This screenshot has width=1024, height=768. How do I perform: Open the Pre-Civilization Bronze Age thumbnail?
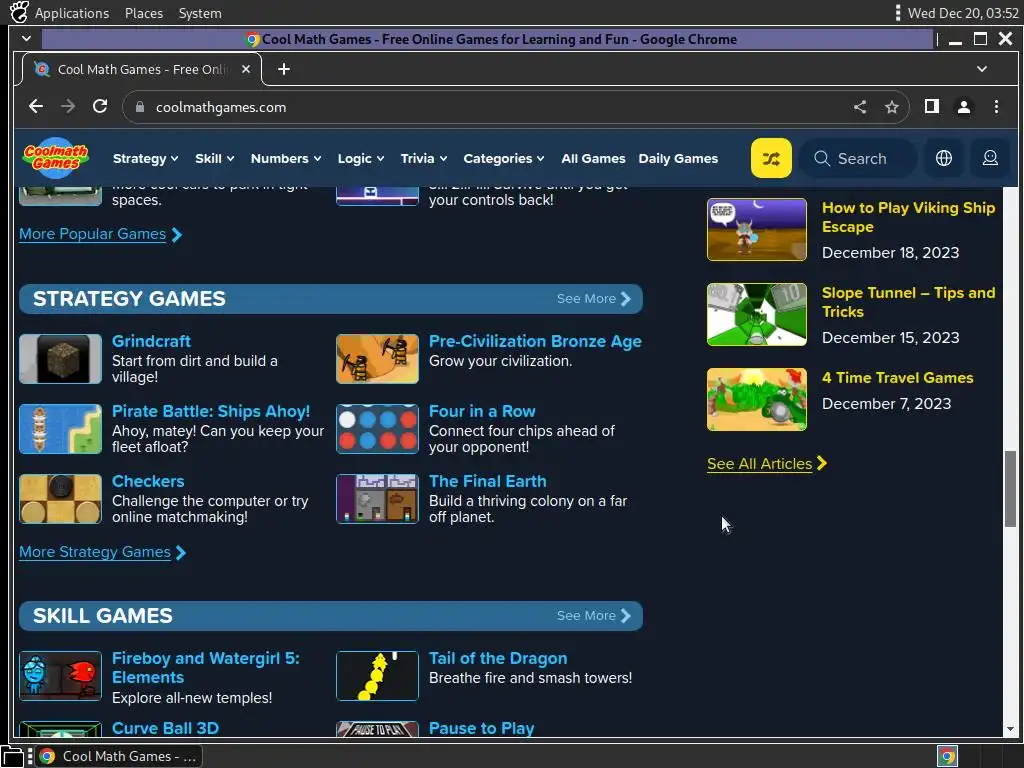coord(377,359)
